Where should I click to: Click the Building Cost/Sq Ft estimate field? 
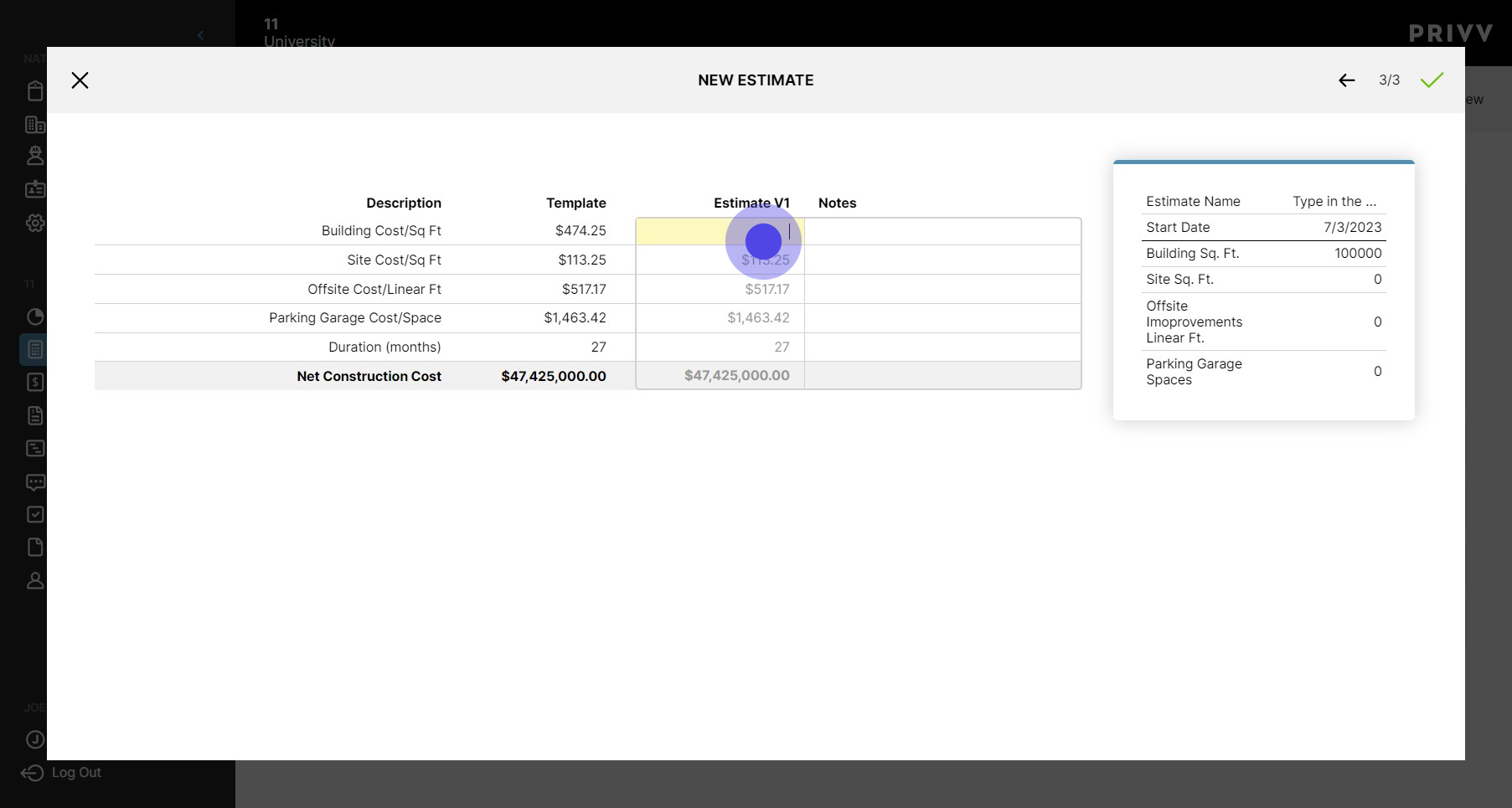pos(720,231)
